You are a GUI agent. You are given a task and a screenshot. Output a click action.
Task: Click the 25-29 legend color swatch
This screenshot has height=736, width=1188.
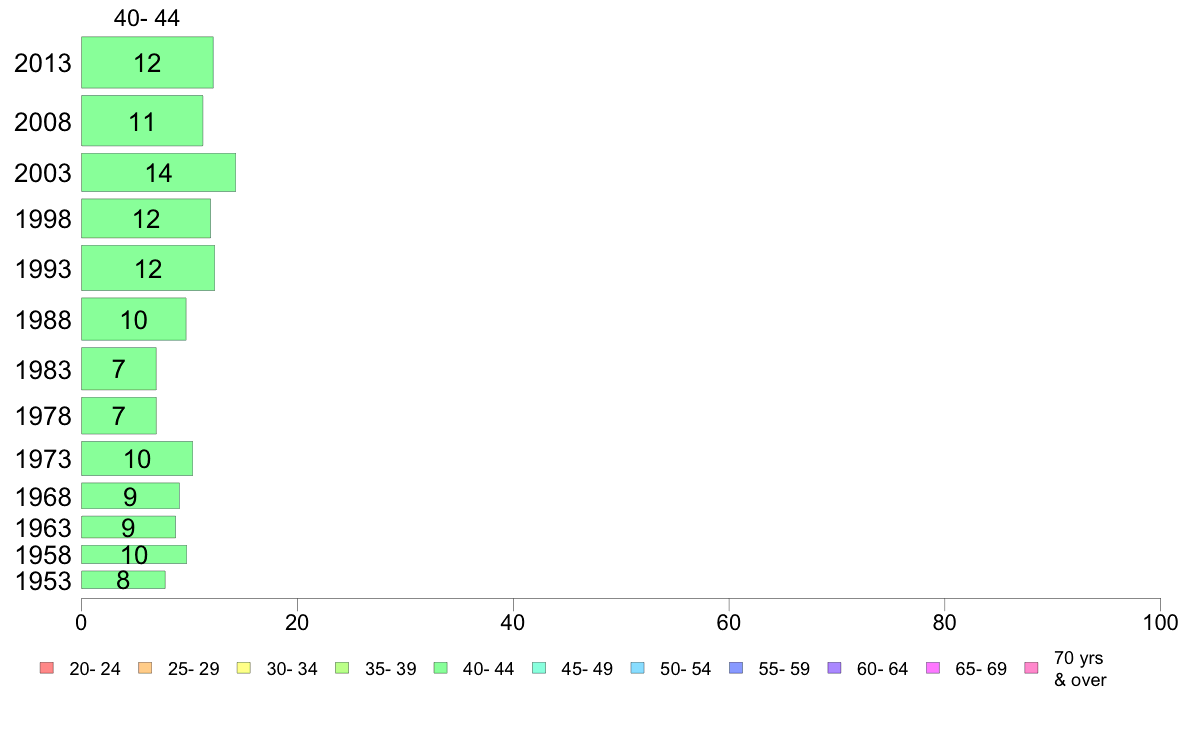145,668
